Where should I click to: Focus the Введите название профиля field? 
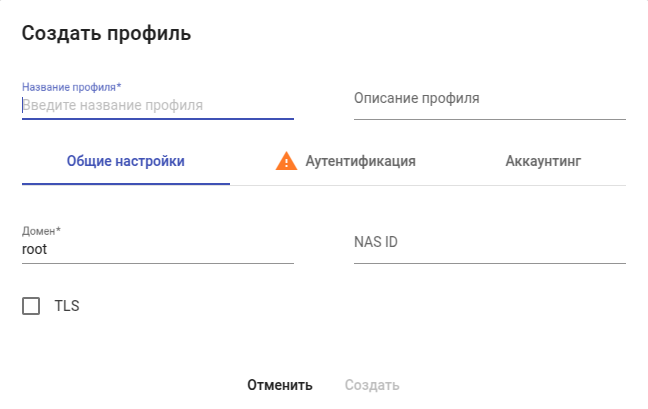click(x=158, y=104)
